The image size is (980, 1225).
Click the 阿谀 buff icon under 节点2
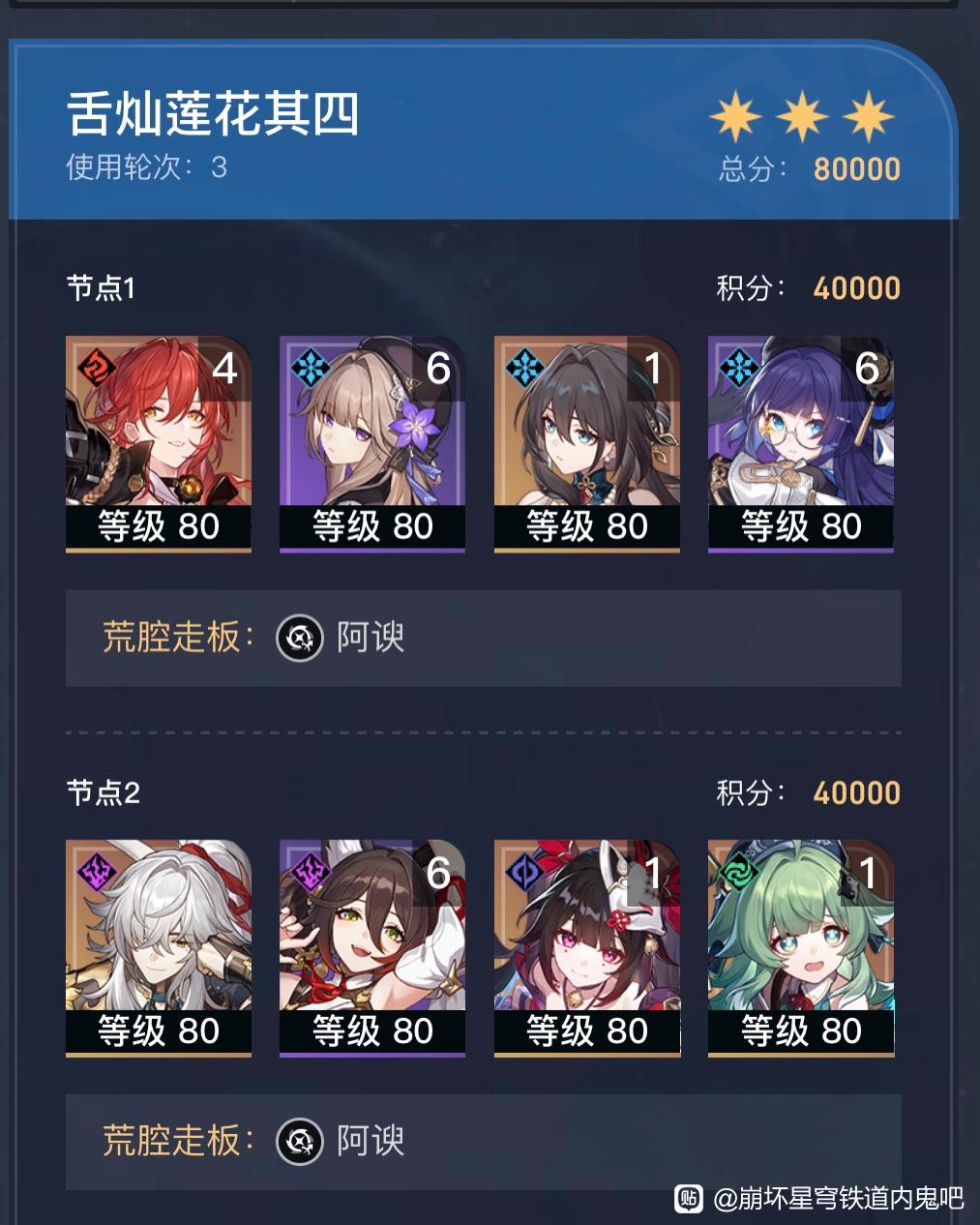300,1142
